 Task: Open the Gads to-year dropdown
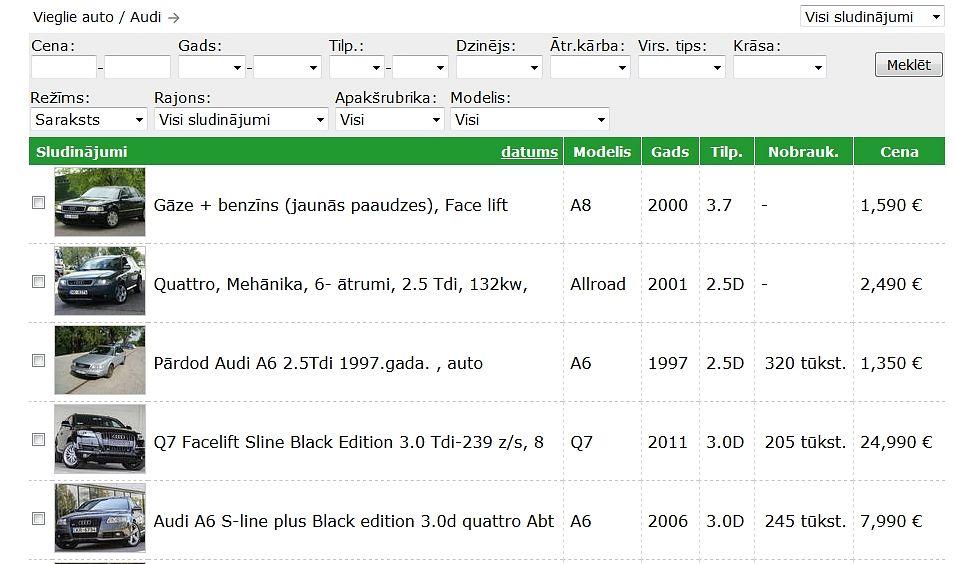287,67
